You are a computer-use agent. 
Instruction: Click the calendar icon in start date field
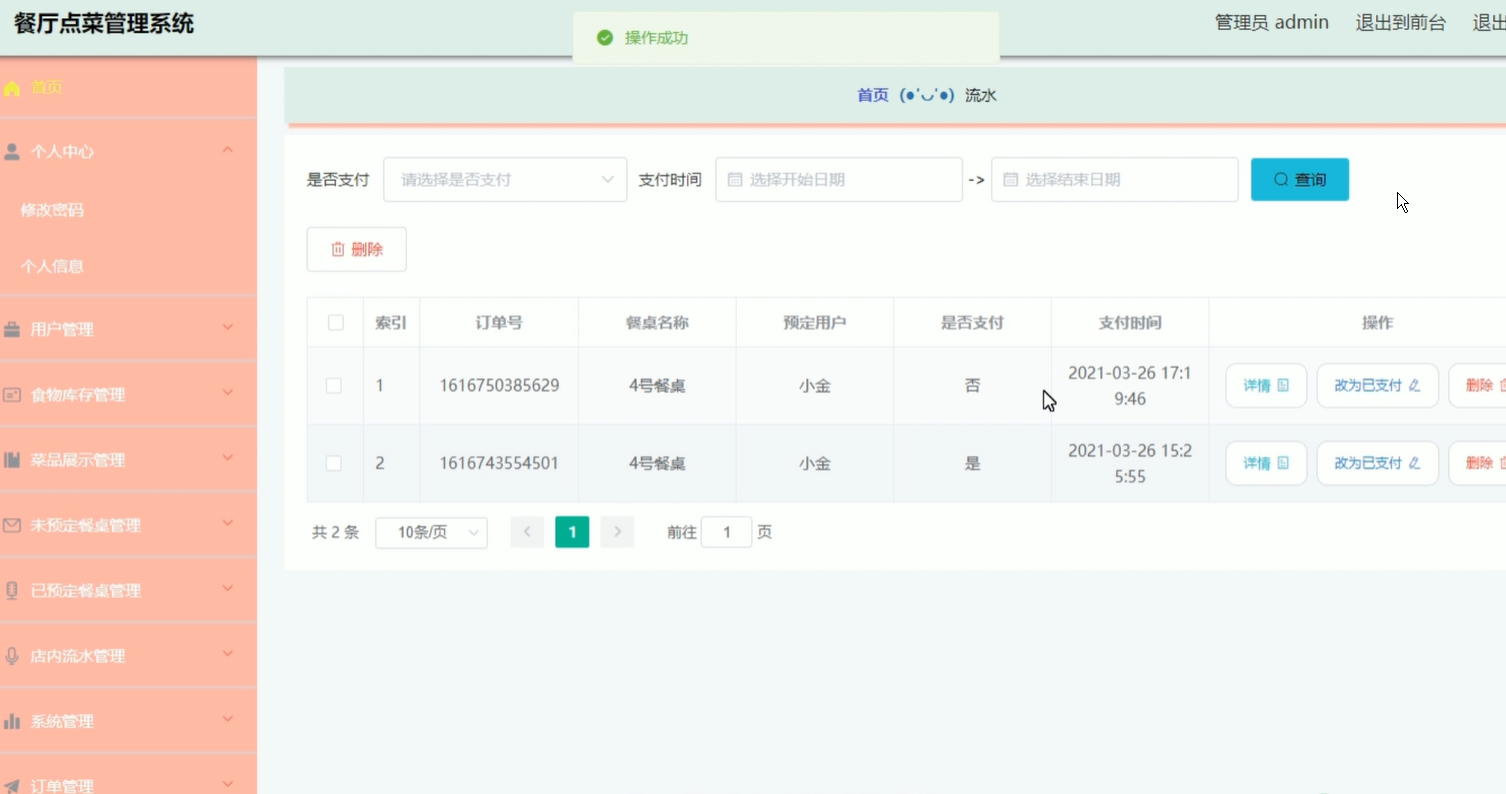click(x=735, y=180)
